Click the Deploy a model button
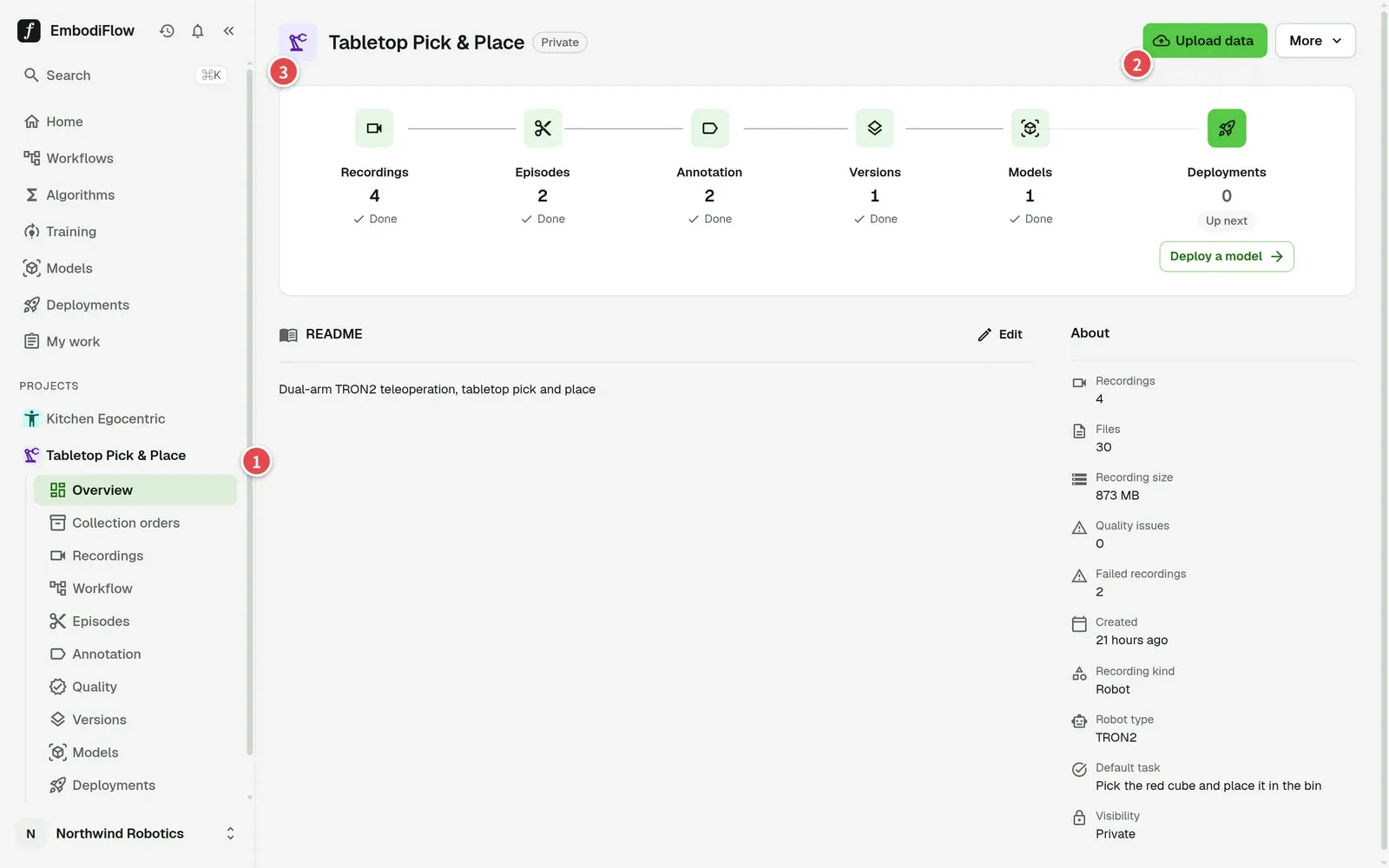The height and width of the screenshot is (868, 1389). pyautogui.click(x=1226, y=256)
